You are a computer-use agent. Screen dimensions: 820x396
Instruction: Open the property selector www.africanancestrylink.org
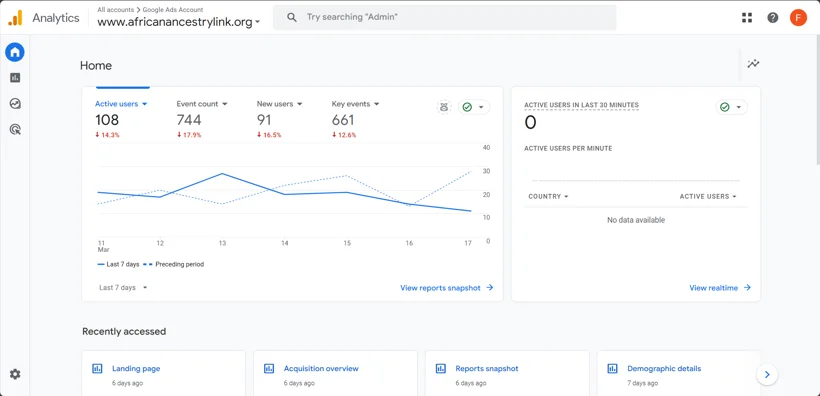pos(178,22)
